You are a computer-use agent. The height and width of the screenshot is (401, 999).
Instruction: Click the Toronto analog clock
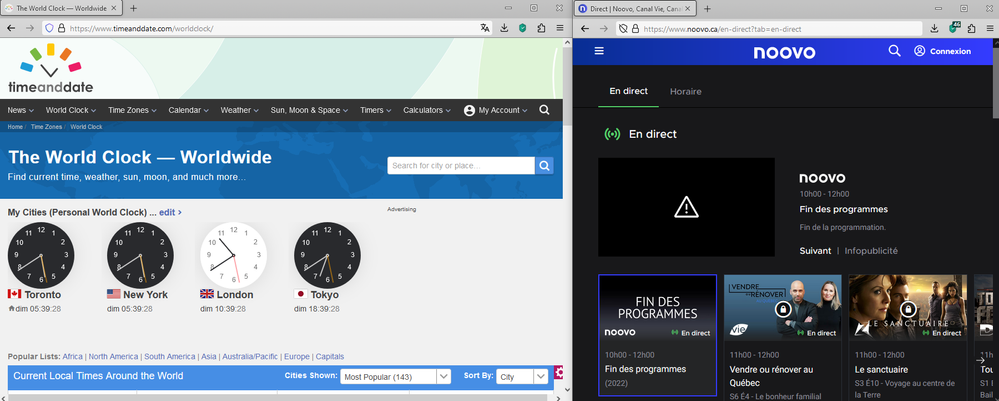41,255
